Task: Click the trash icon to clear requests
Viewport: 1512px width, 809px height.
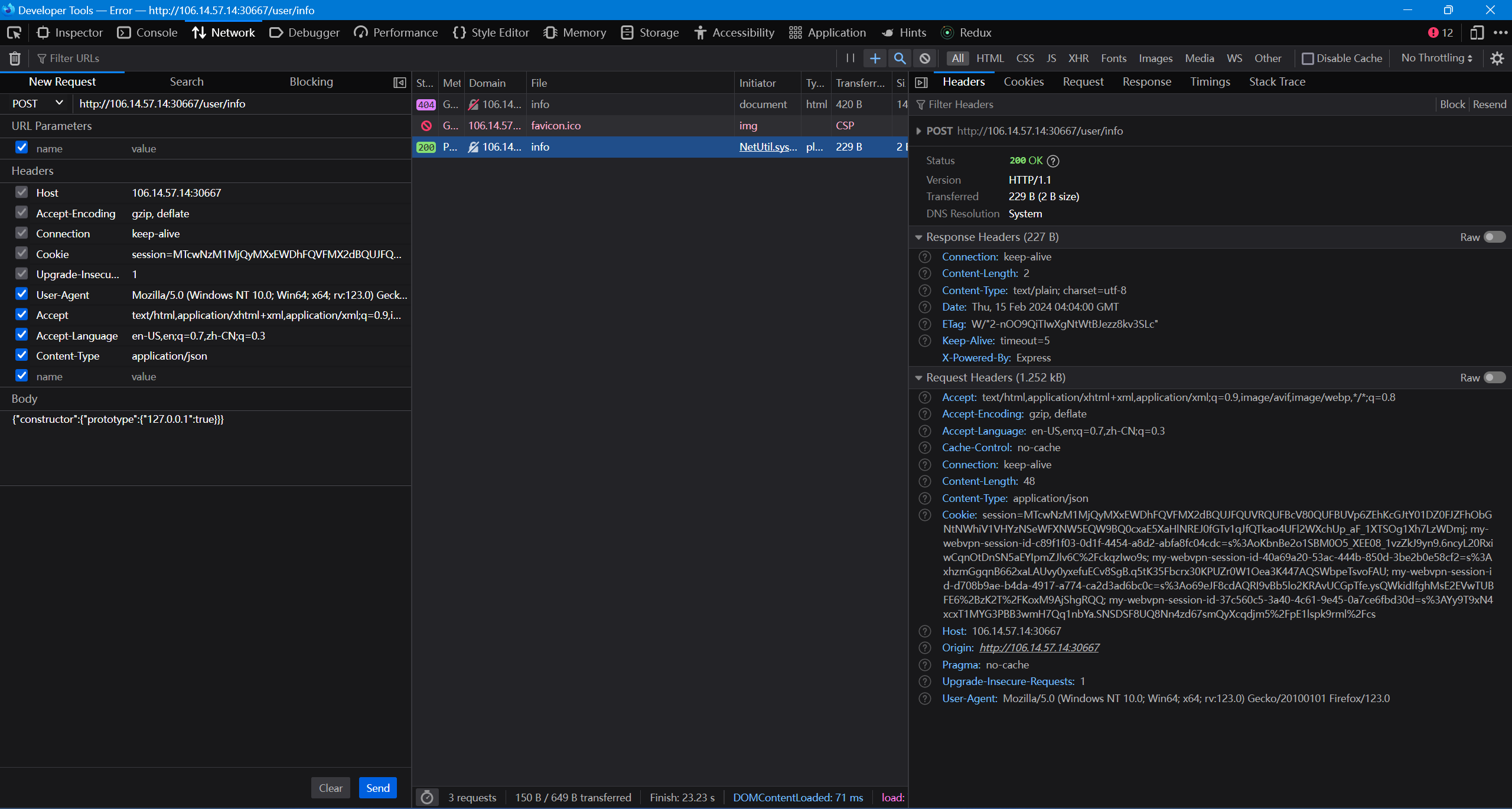Action: pos(15,58)
